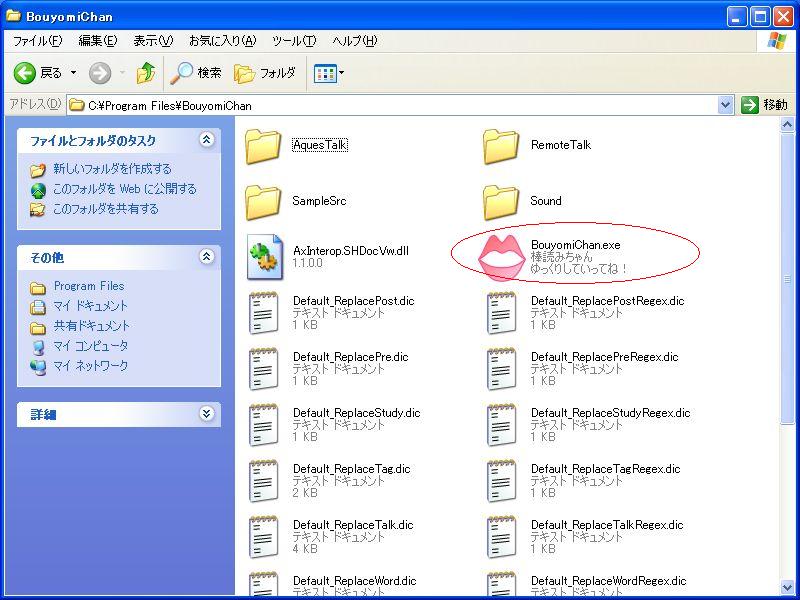This screenshot has width=800, height=600.
Task: Open the RemoteTalk folder icon
Action: pyautogui.click(x=501, y=146)
